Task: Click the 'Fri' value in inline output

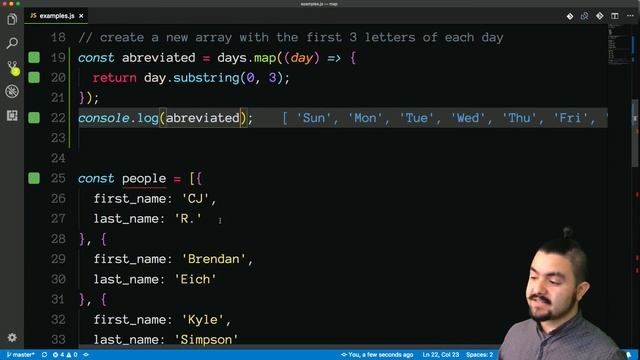Action: [571, 118]
